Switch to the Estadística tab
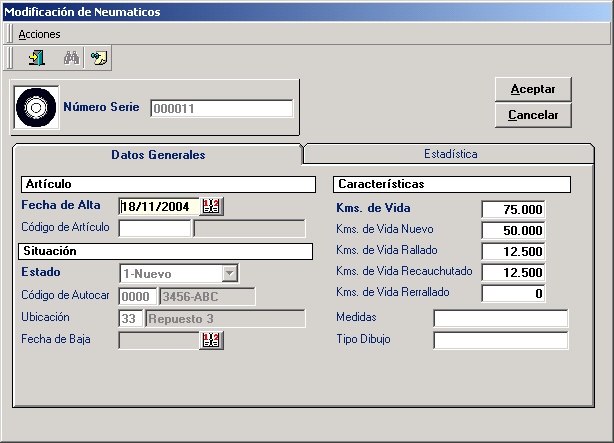 (x=450, y=154)
